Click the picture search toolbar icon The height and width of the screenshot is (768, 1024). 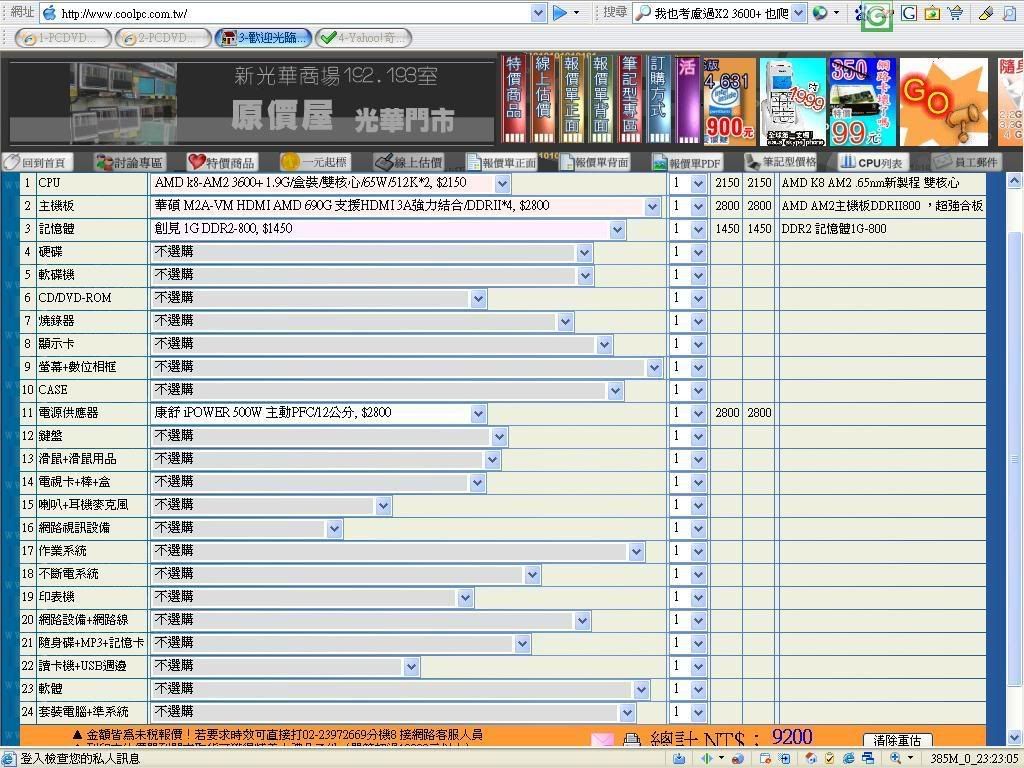click(932, 12)
